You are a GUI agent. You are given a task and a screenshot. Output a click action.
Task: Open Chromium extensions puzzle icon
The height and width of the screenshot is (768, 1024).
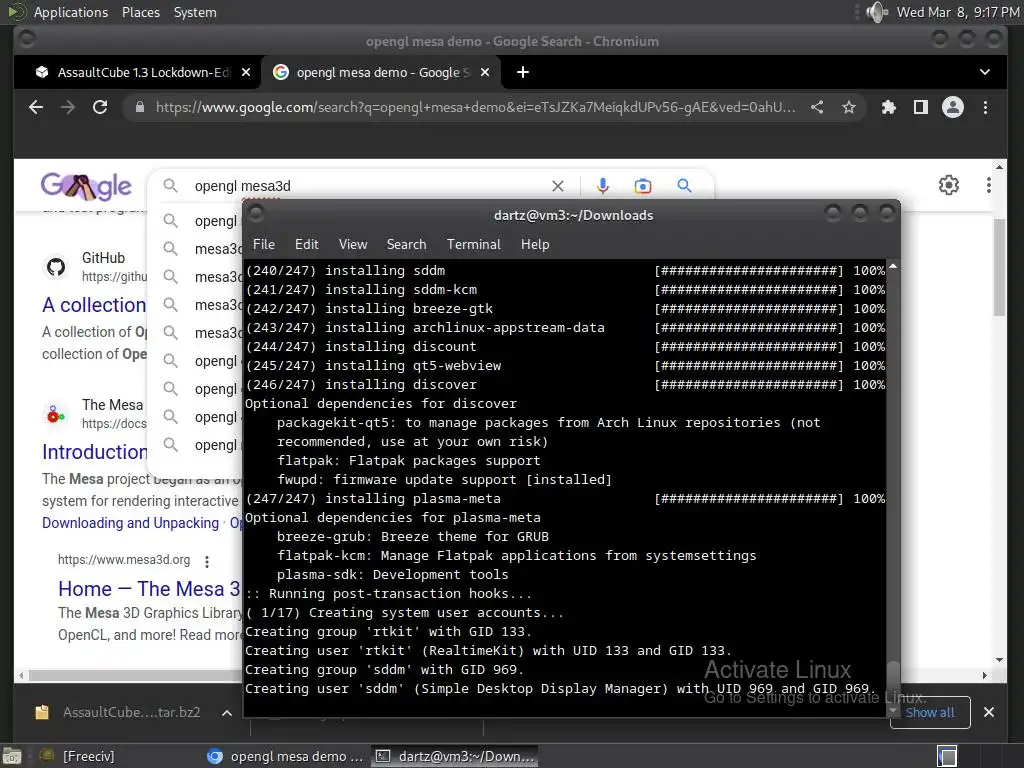889,107
